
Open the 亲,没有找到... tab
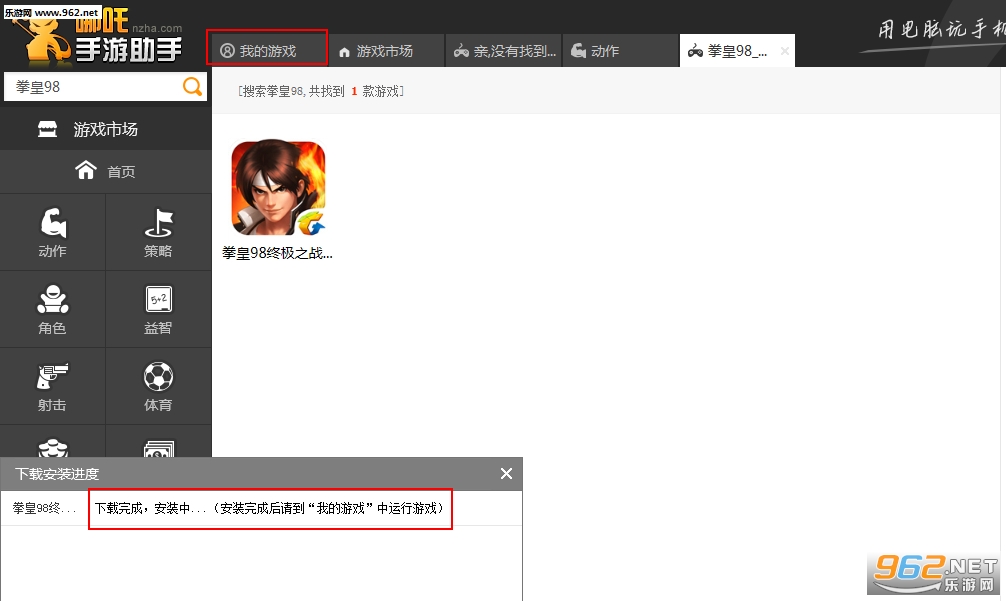coord(504,51)
